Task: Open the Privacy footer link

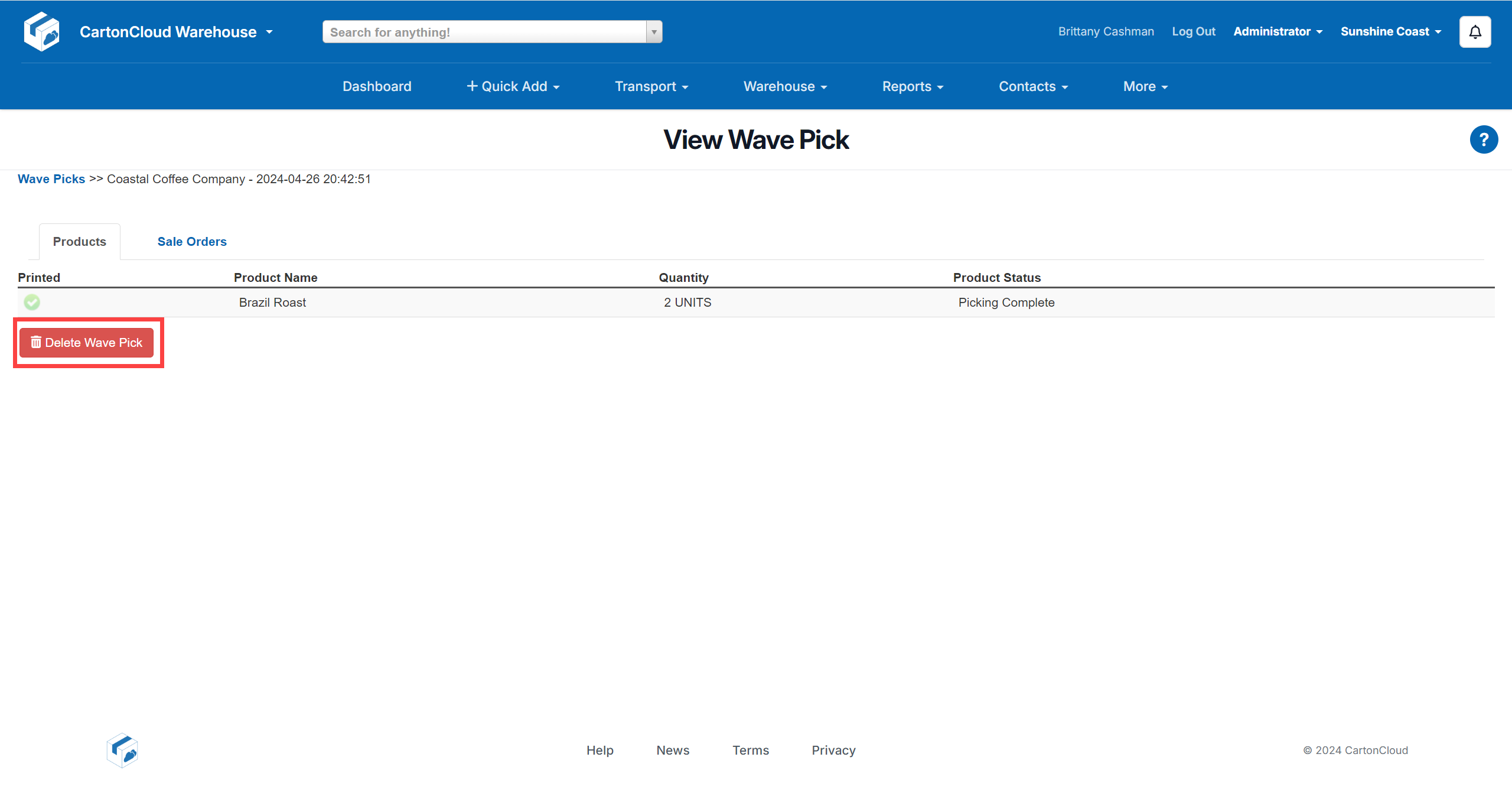Action: pyautogui.click(x=833, y=750)
